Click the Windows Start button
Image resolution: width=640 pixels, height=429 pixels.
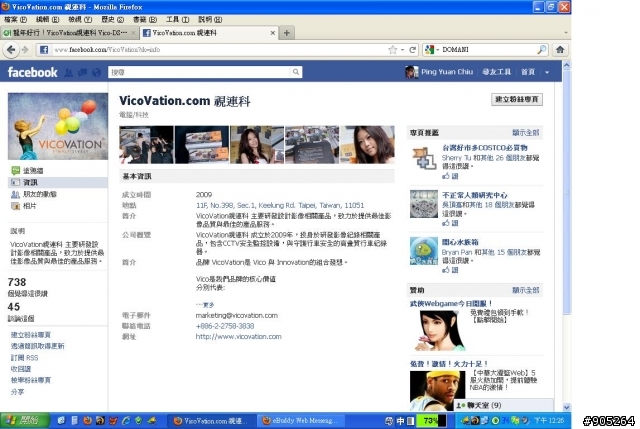pyautogui.click(x=24, y=420)
